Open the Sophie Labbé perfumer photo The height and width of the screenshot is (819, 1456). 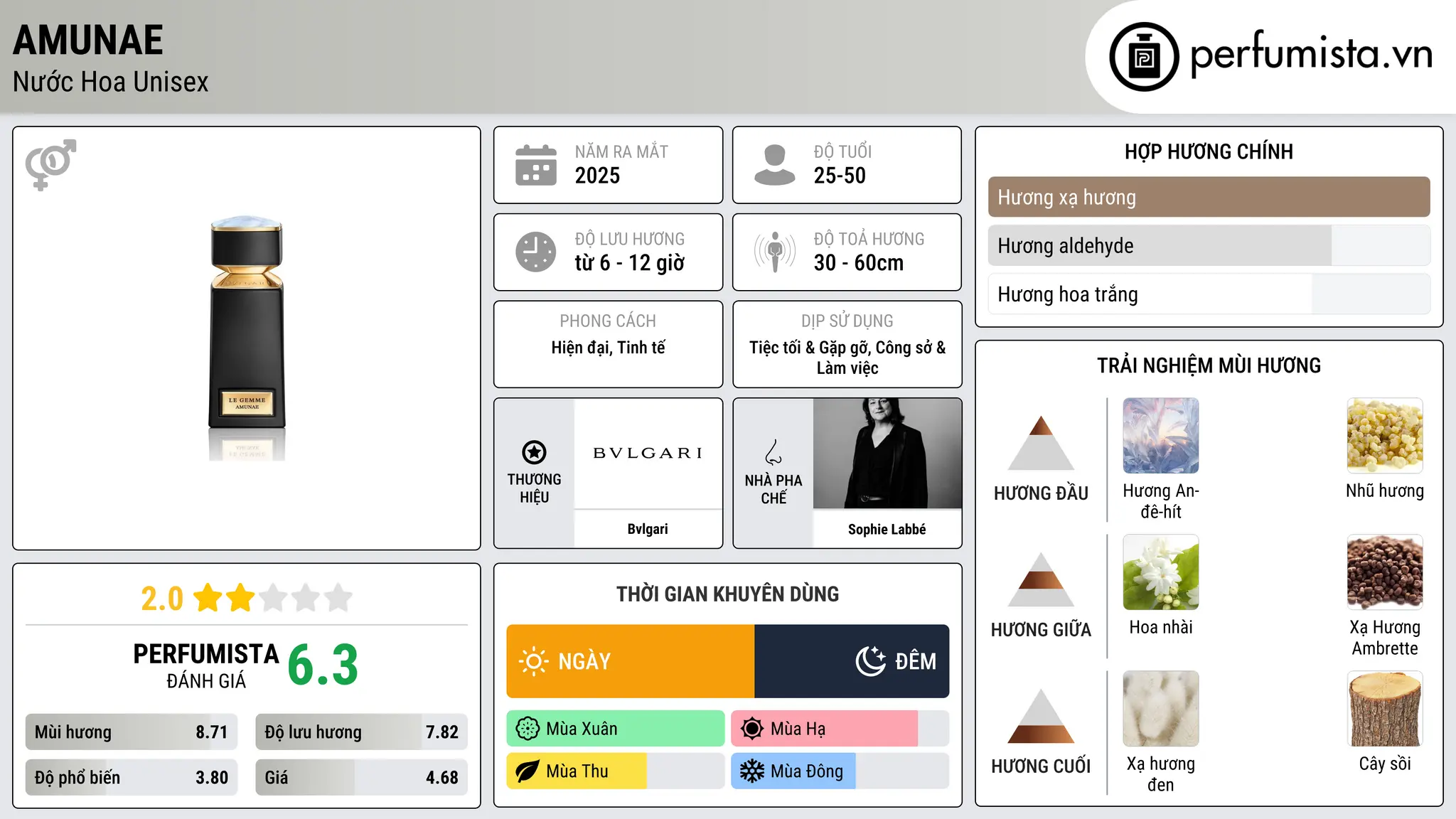(x=887, y=454)
